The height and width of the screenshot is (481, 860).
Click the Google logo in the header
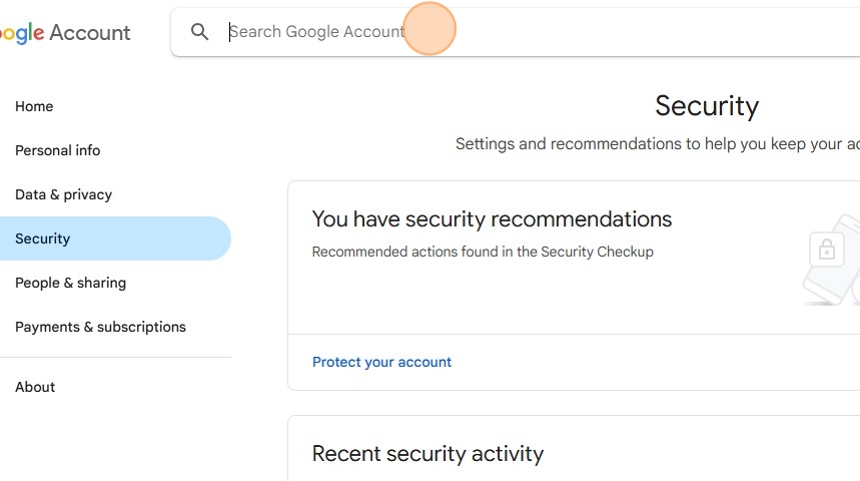pyautogui.click(x=22, y=33)
